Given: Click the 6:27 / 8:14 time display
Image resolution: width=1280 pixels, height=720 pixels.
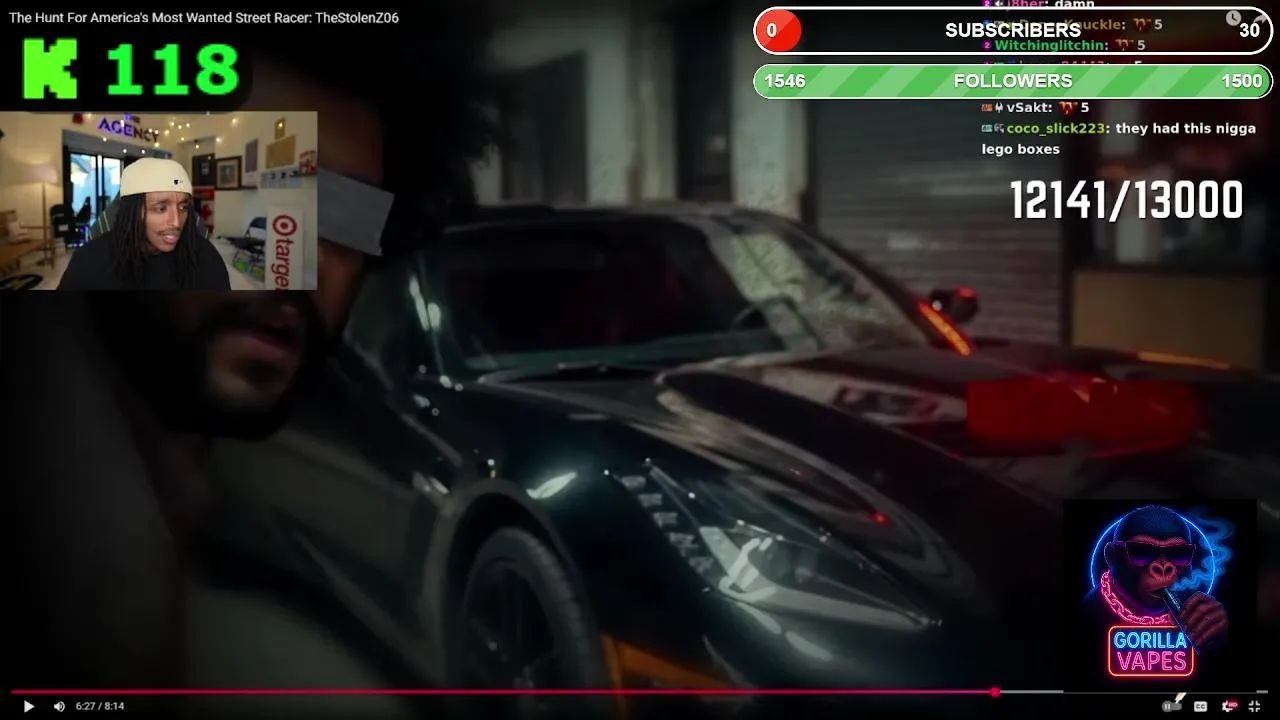Looking at the screenshot, I should [x=100, y=706].
